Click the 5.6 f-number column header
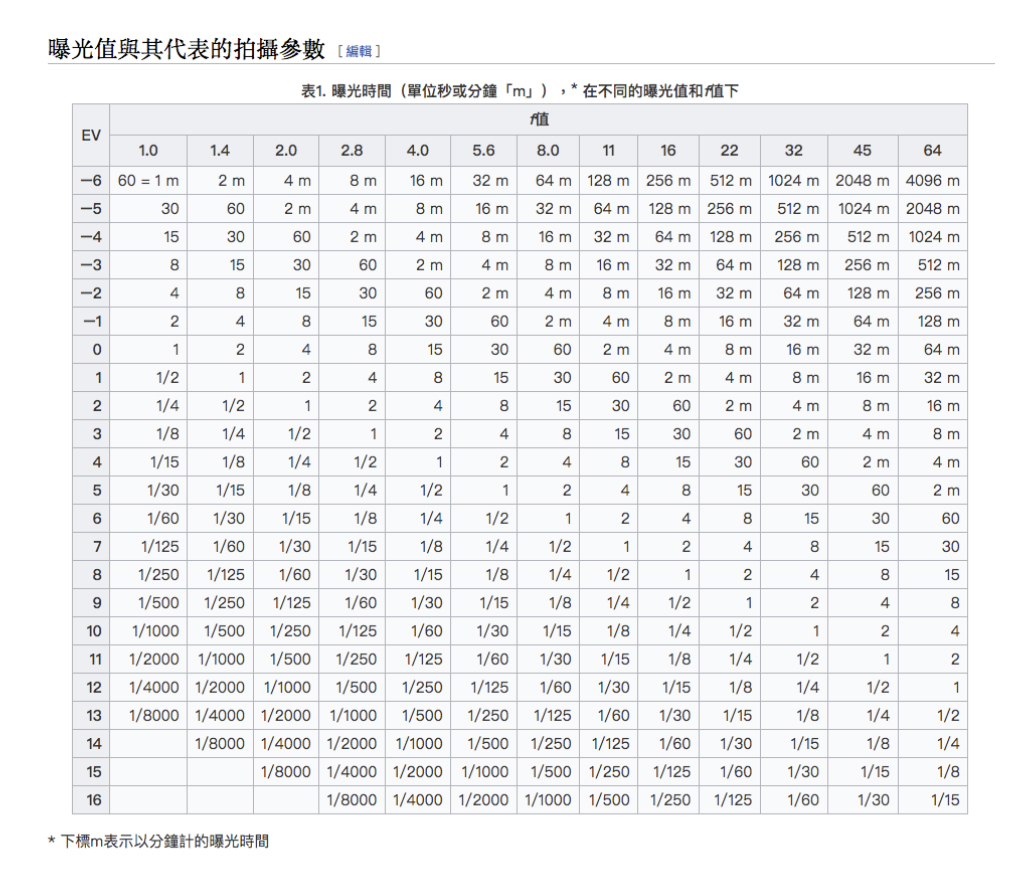The width and height of the screenshot is (1026, 871). tap(484, 151)
